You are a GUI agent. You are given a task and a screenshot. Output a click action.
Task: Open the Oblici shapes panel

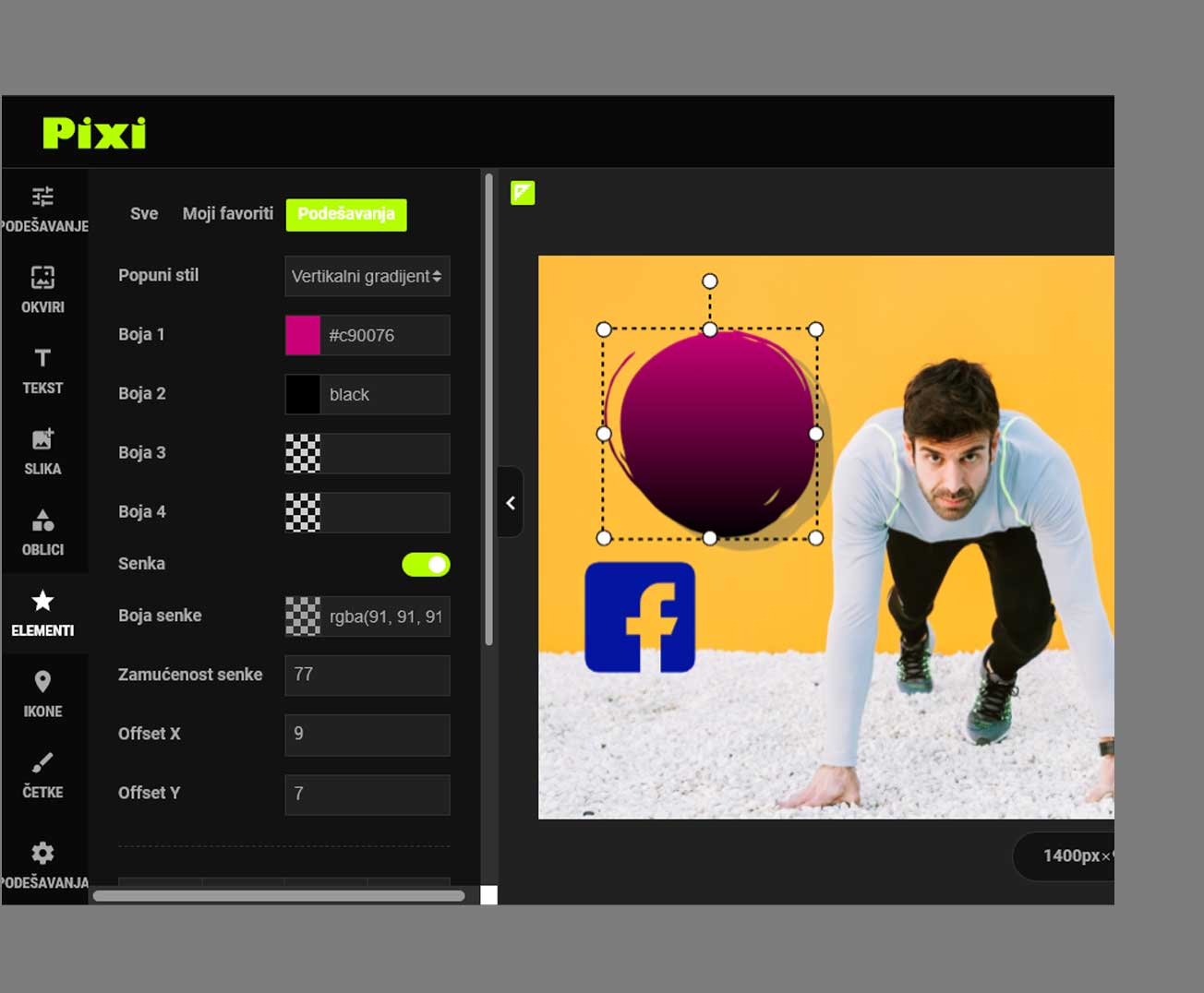(x=42, y=532)
